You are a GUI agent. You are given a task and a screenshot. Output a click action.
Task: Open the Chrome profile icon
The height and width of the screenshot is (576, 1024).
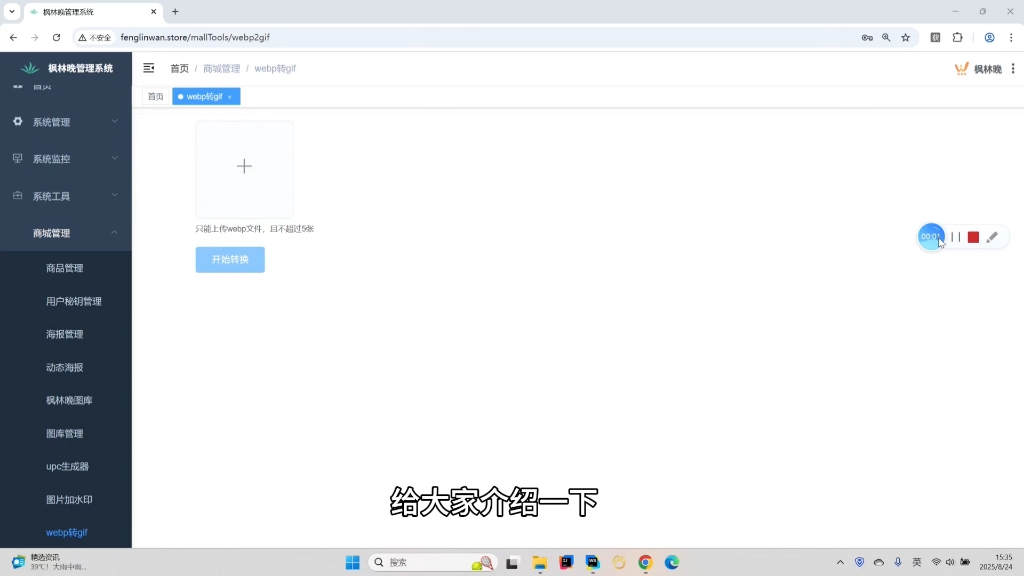(989, 37)
